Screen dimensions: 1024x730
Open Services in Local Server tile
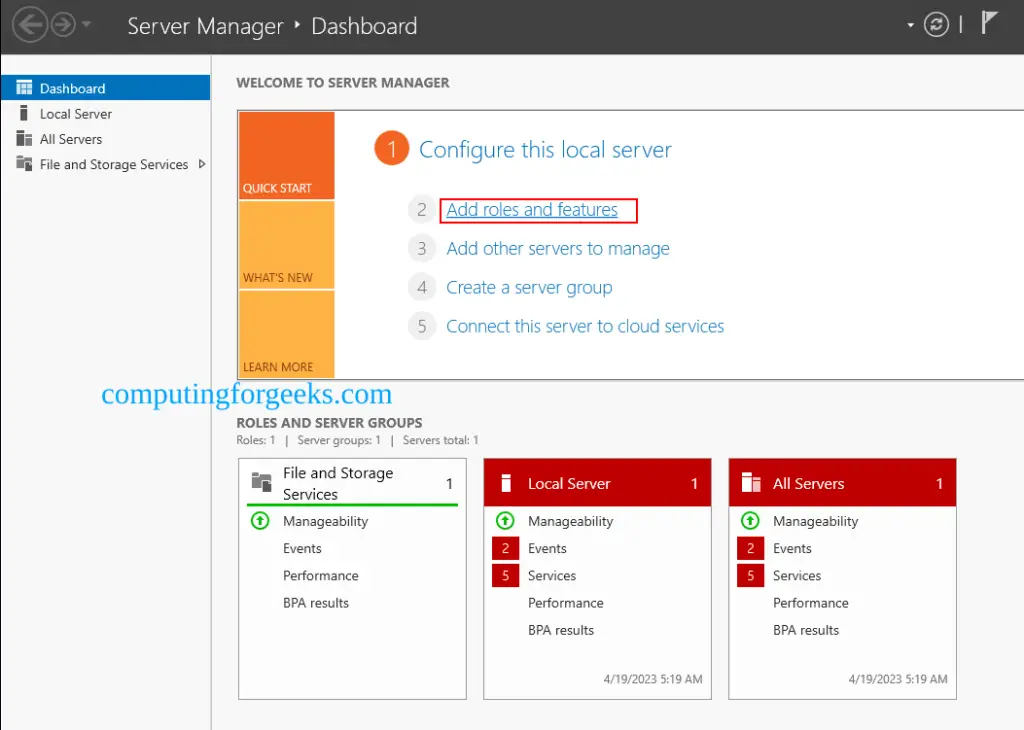pyautogui.click(x=552, y=576)
